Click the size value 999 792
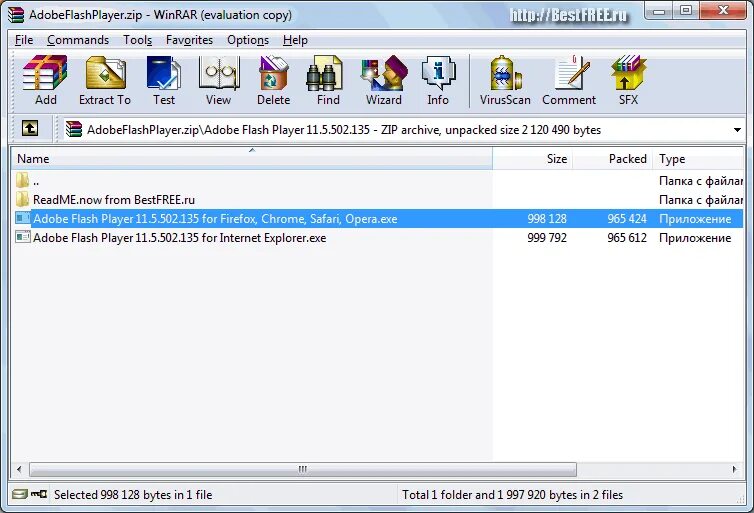The width and height of the screenshot is (754, 513). (x=547, y=238)
